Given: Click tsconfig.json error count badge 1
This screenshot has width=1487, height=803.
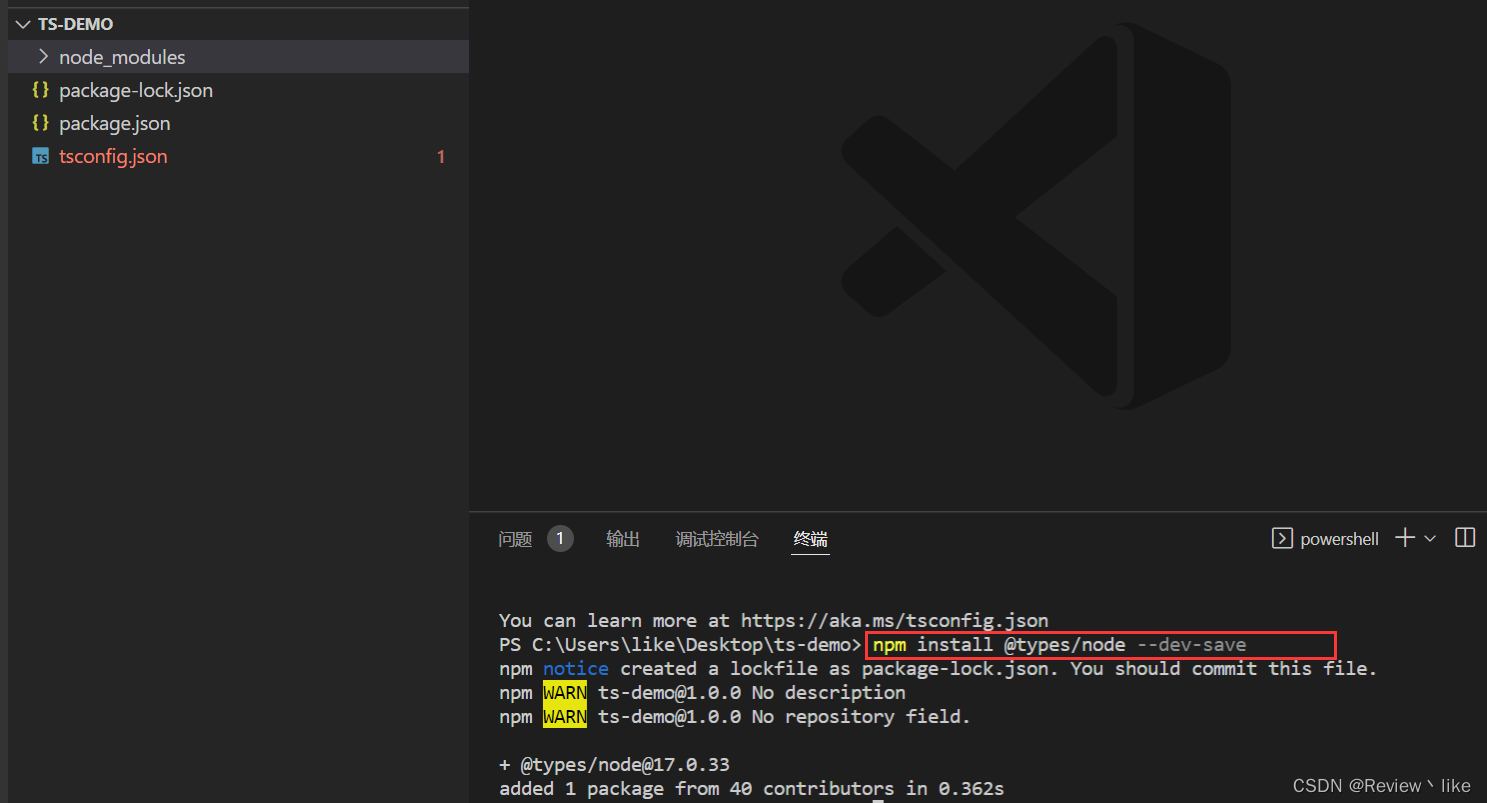Looking at the screenshot, I should pos(441,157).
